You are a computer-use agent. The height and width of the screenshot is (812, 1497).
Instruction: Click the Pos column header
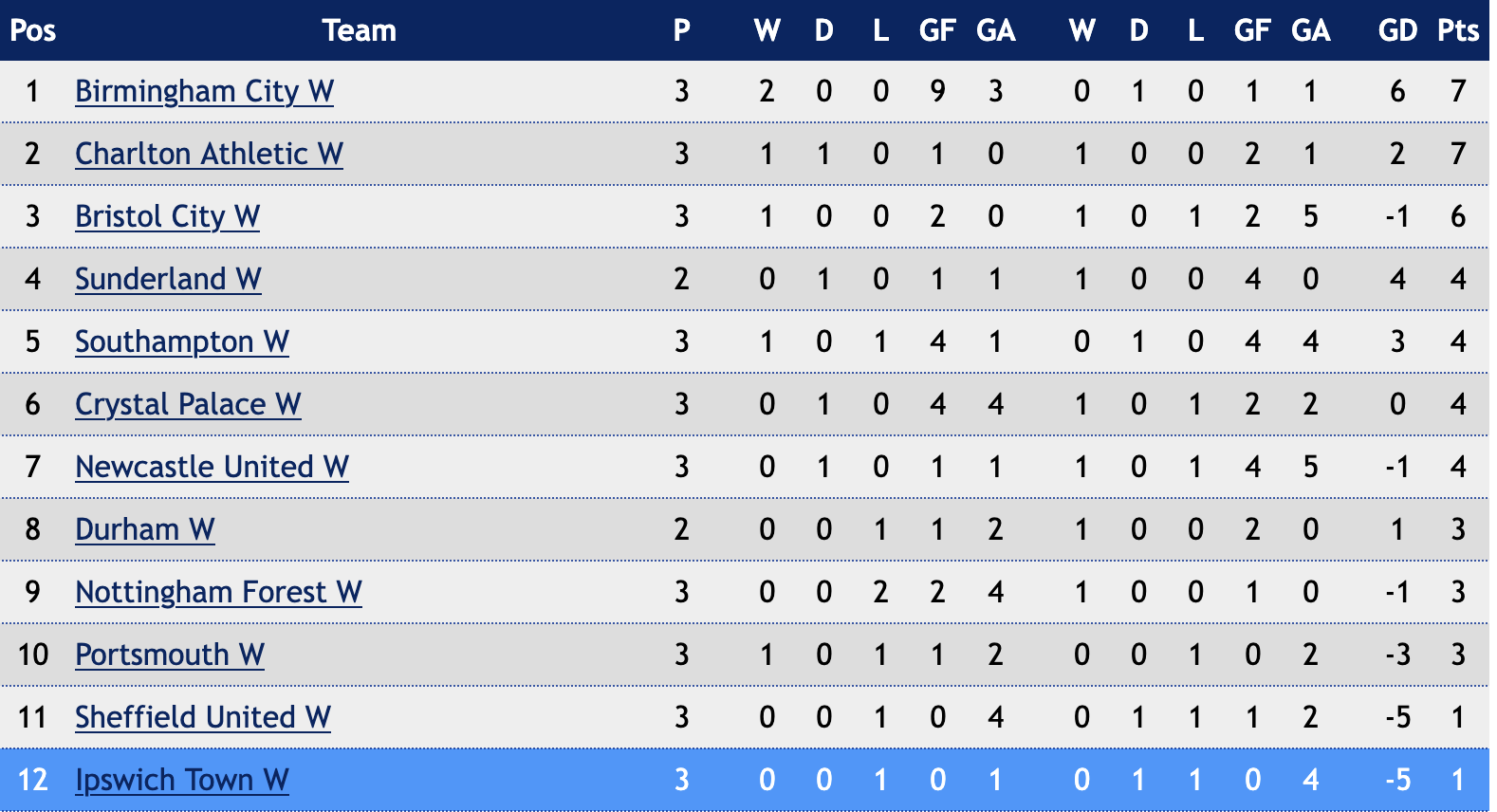coord(33,30)
